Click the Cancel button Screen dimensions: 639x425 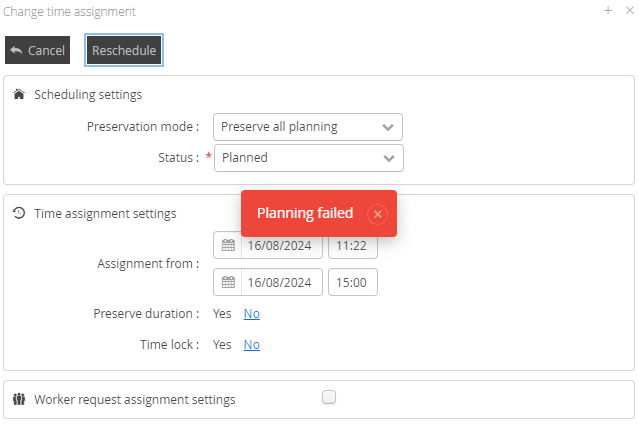tap(37, 50)
